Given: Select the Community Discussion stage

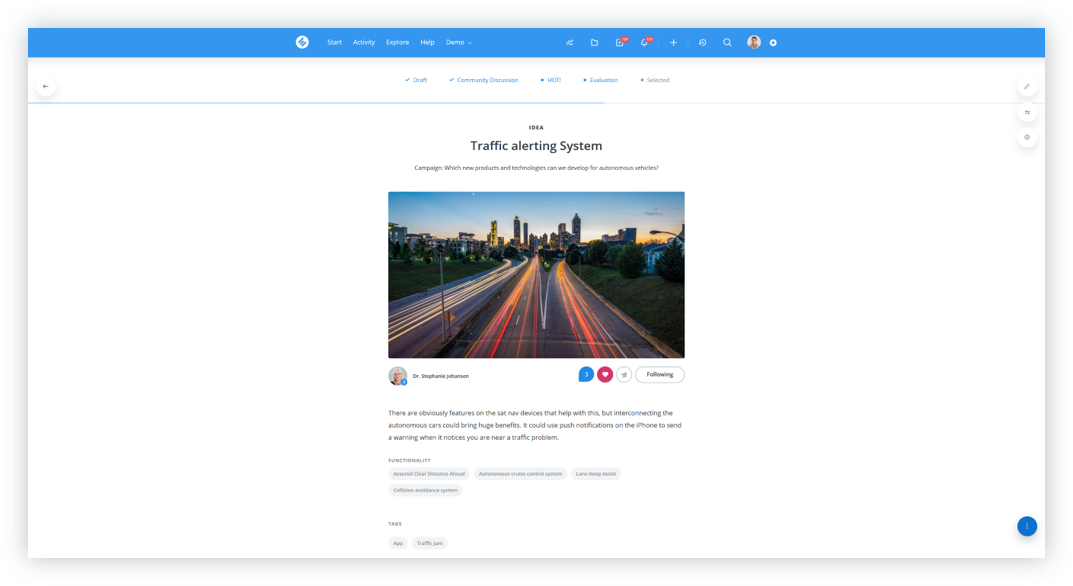Looking at the screenshot, I should (487, 80).
